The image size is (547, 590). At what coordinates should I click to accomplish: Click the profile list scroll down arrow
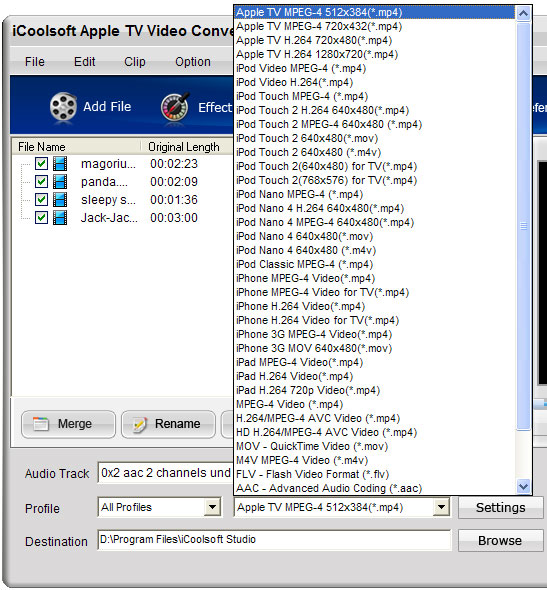click(x=523, y=487)
